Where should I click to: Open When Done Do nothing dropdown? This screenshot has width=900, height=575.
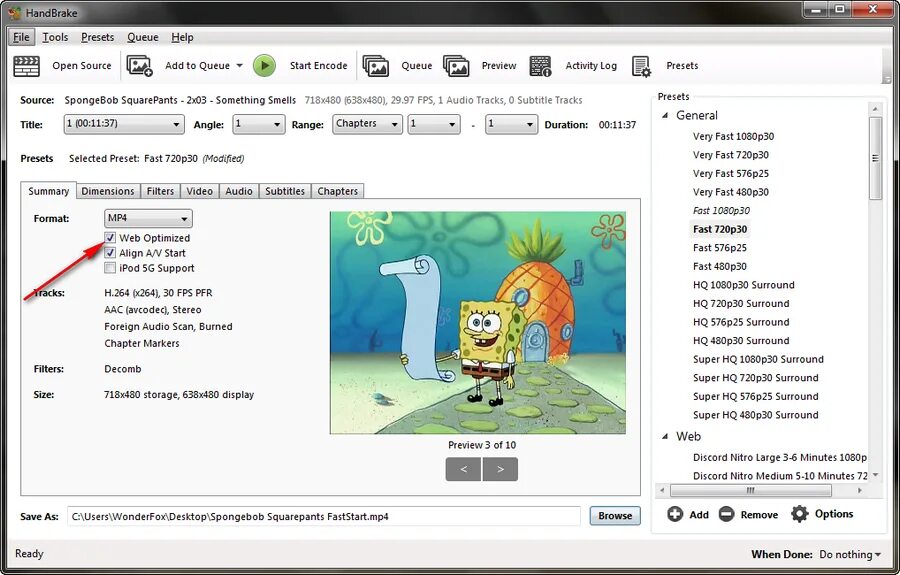850,554
